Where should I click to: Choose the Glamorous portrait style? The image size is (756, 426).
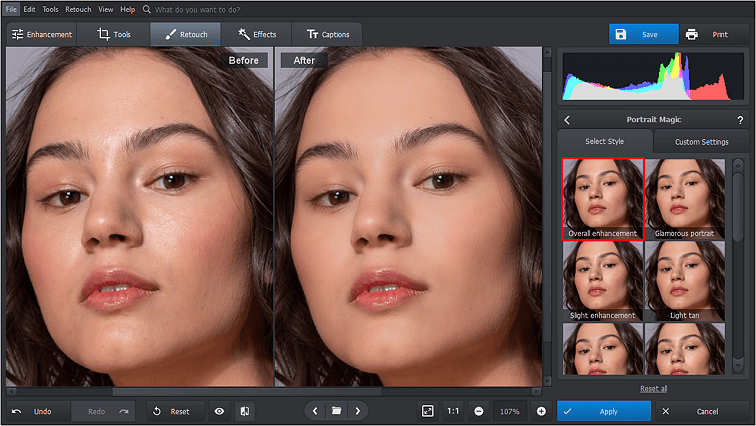685,199
